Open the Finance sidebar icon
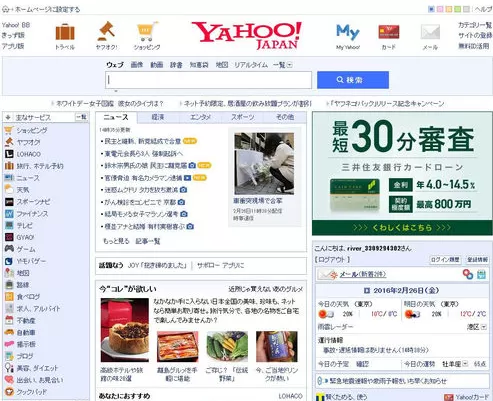The width and height of the screenshot is (493, 401). [9, 214]
